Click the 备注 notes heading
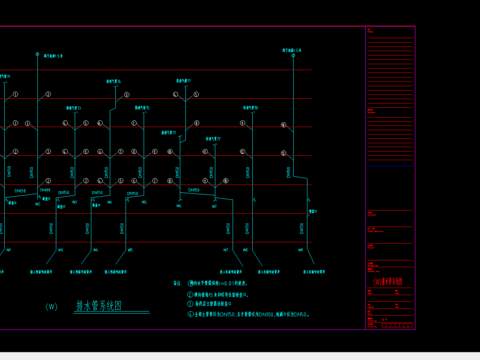 pyautogui.click(x=177, y=283)
